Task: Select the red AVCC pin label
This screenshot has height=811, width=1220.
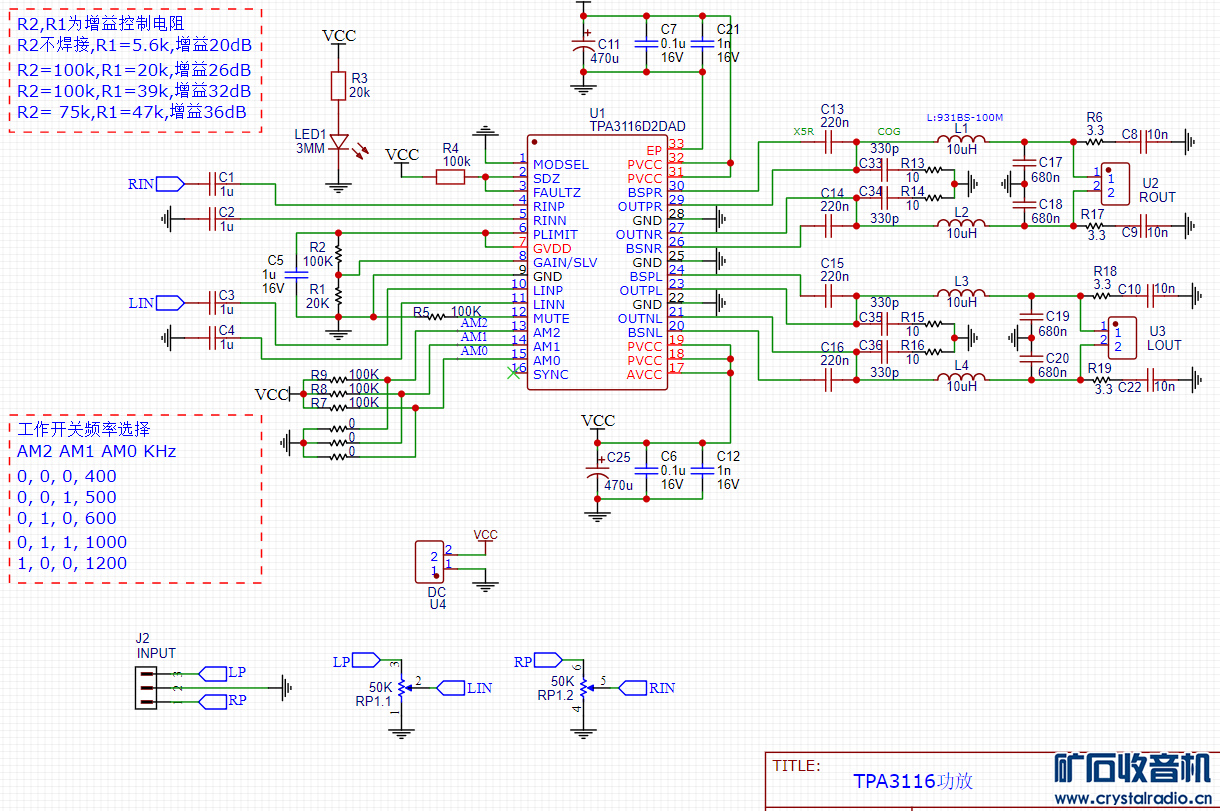Action: tap(645, 374)
